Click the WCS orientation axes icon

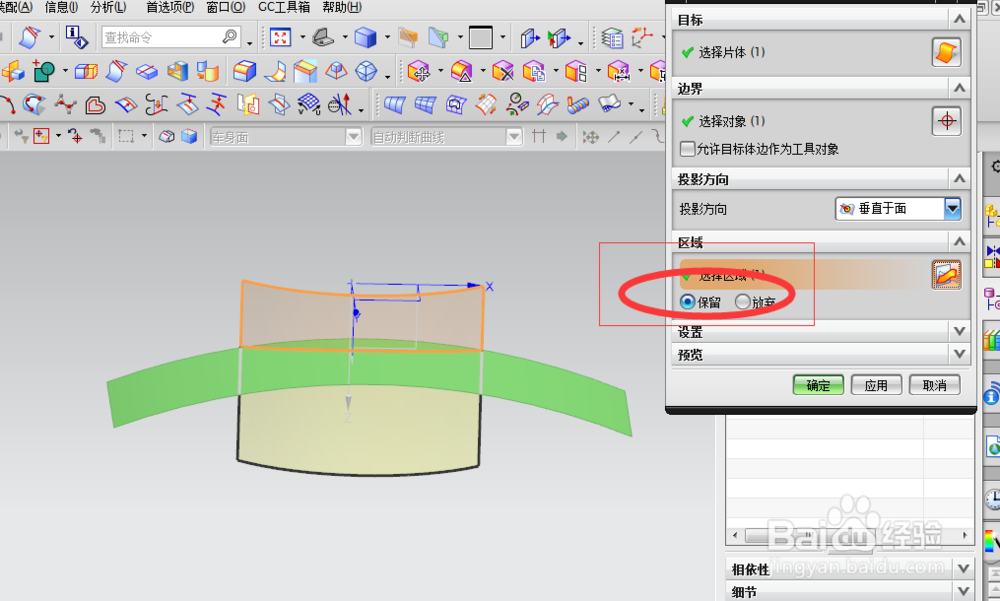point(642,38)
